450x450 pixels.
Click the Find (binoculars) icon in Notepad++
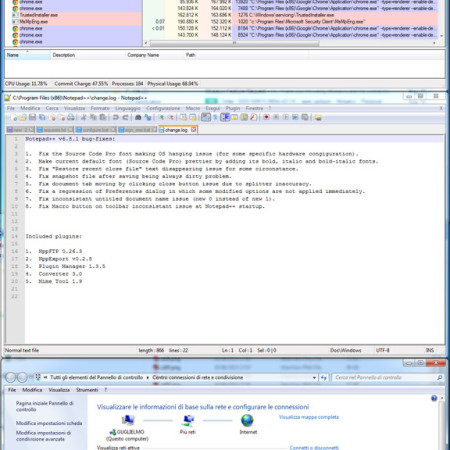138,117
